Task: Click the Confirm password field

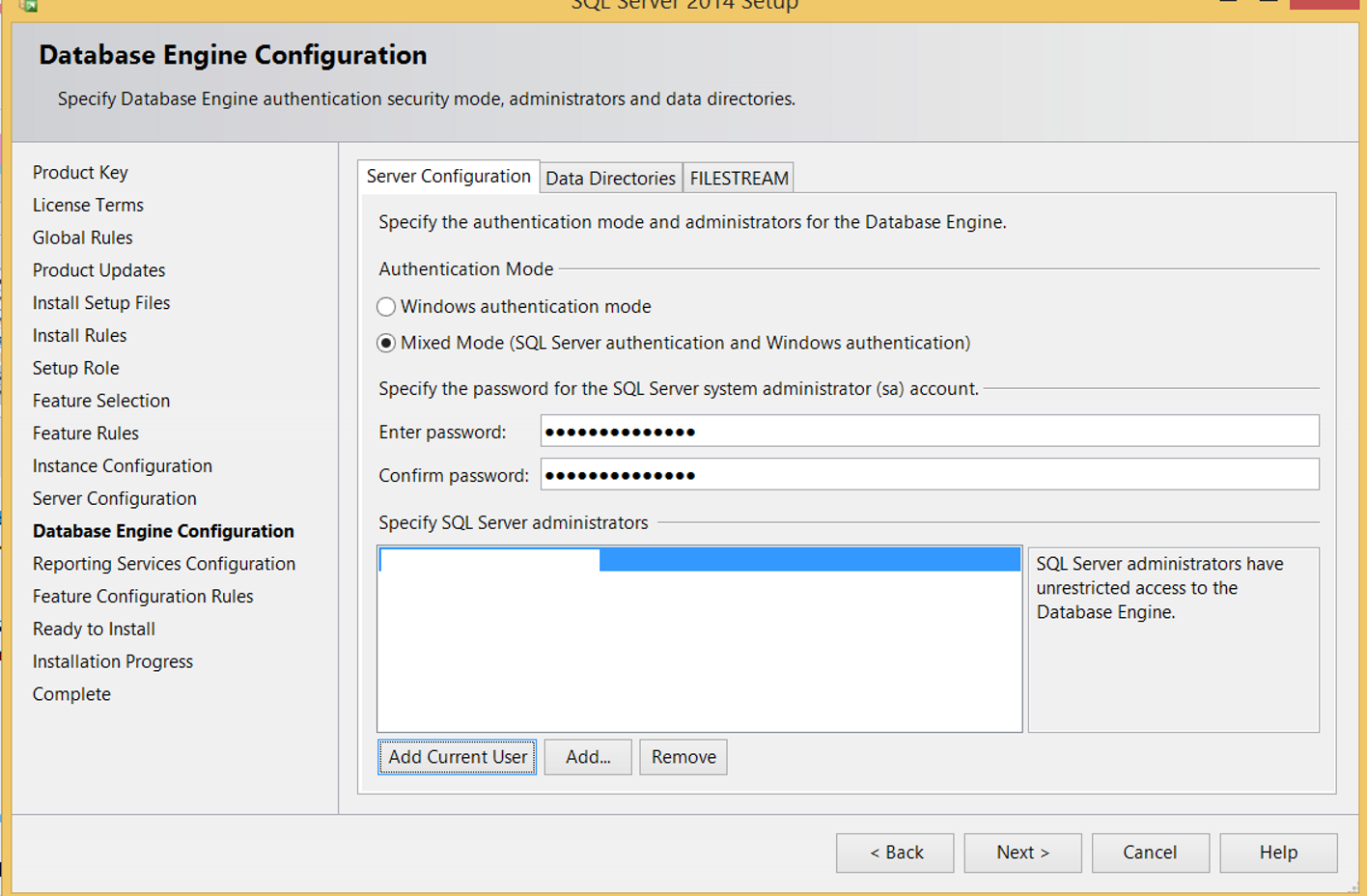Action: 930,475
